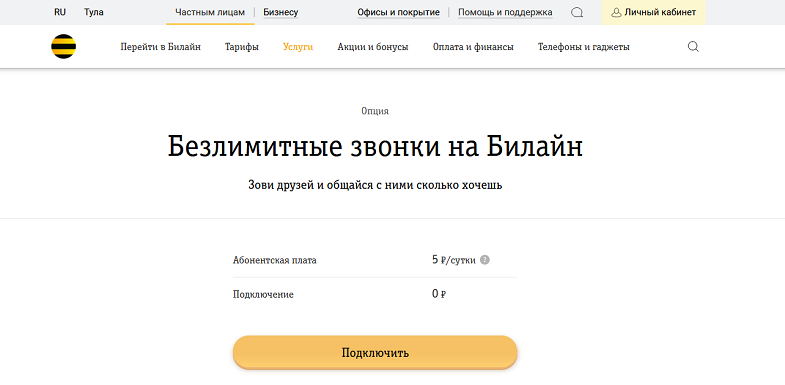Click the heading Безлимитные звонки на Билайн
Screen dimensions: 785x385
click(375, 146)
